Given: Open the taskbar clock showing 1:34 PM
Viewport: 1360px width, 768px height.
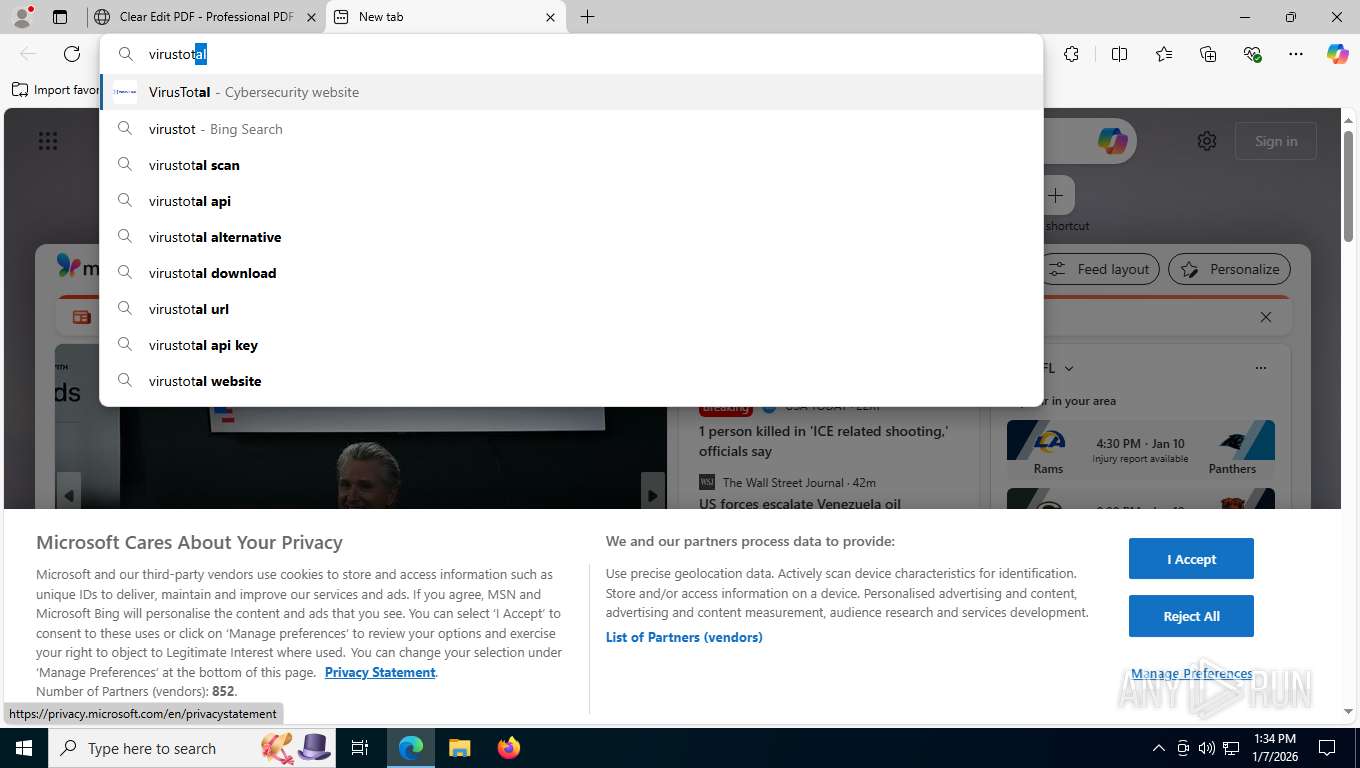Looking at the screenshot, I should (1273, 748).
